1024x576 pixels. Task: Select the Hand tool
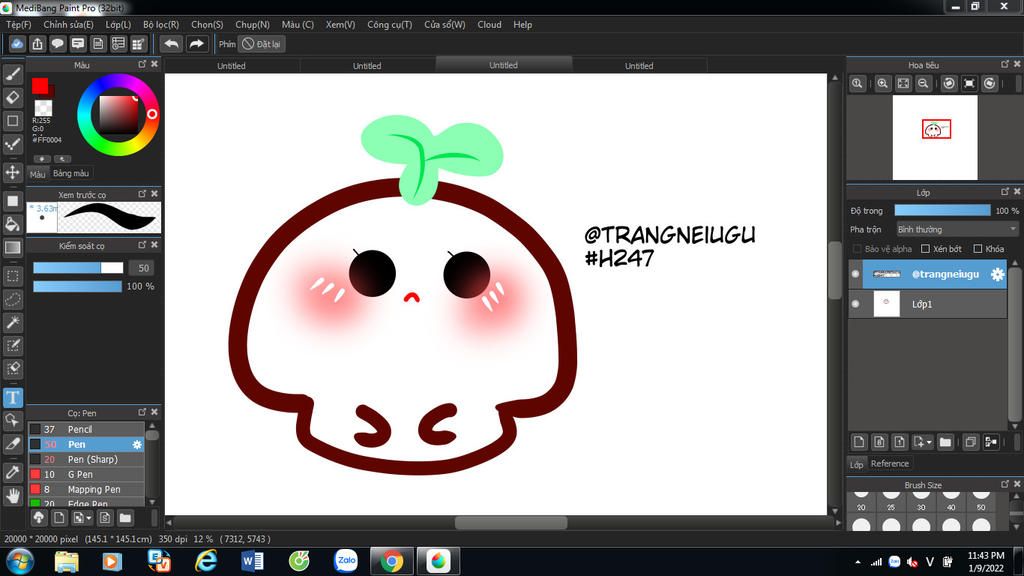coord(12,496)
